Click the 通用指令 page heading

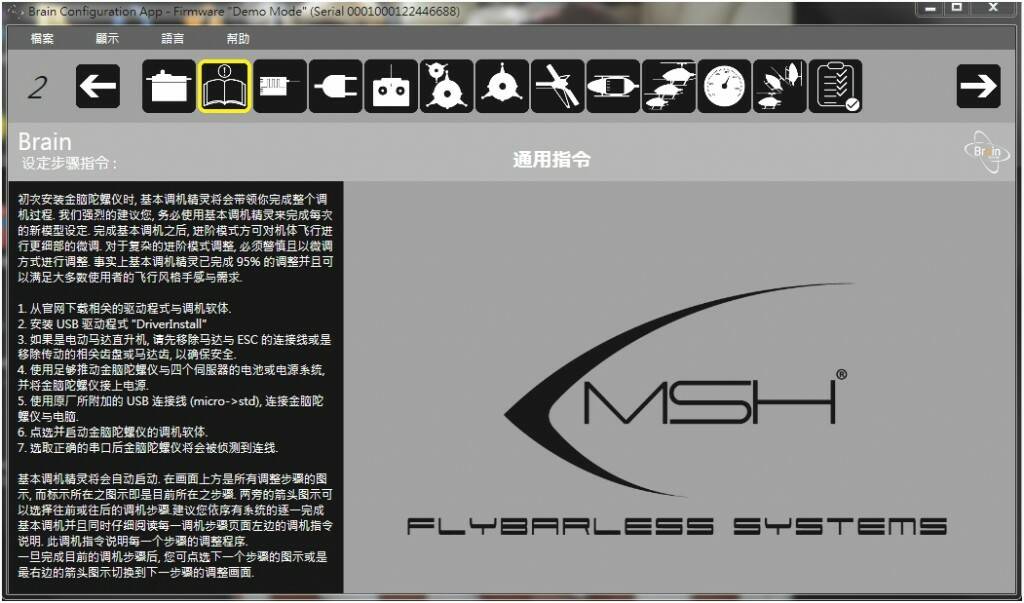click(x=552, y=159)
